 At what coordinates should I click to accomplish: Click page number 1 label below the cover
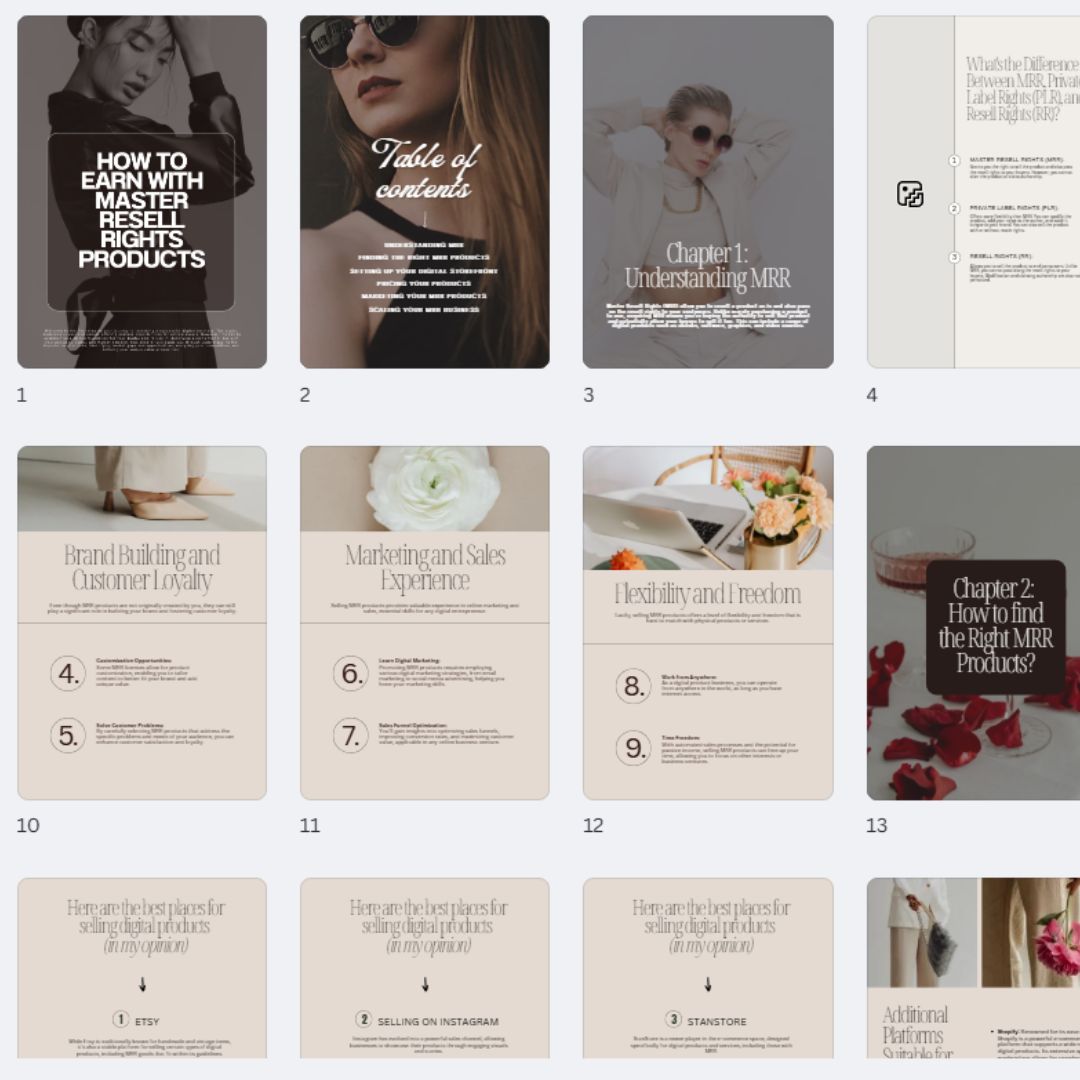pyautogui.click(x=22, y=395)
